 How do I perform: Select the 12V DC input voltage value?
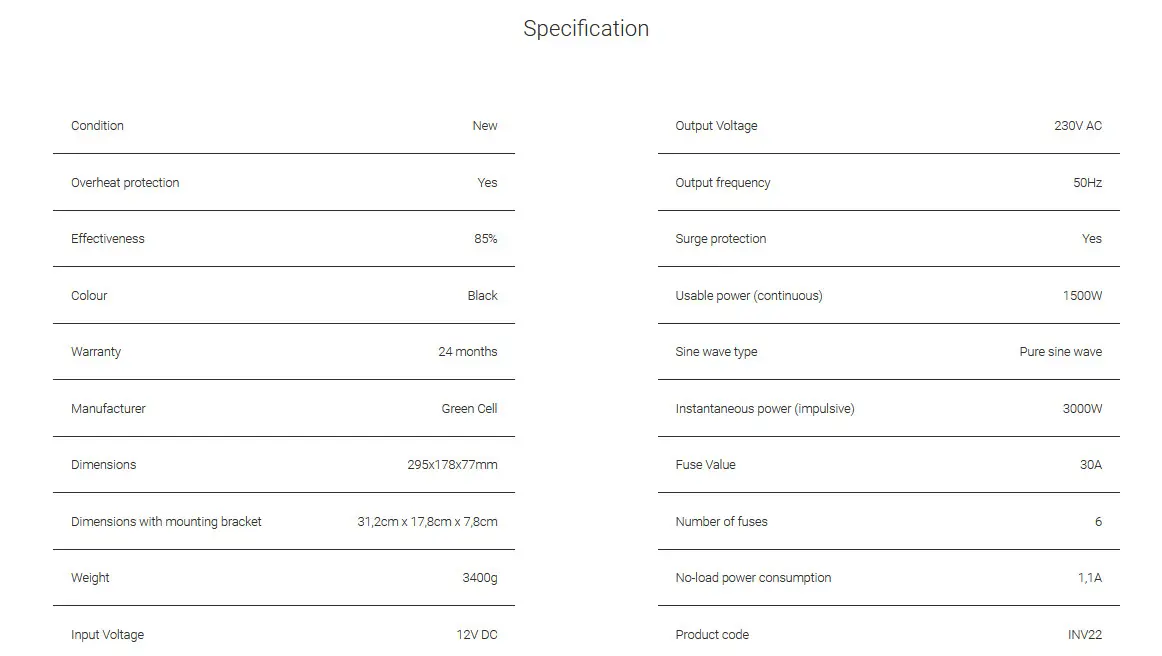click(x=476, y=635)
